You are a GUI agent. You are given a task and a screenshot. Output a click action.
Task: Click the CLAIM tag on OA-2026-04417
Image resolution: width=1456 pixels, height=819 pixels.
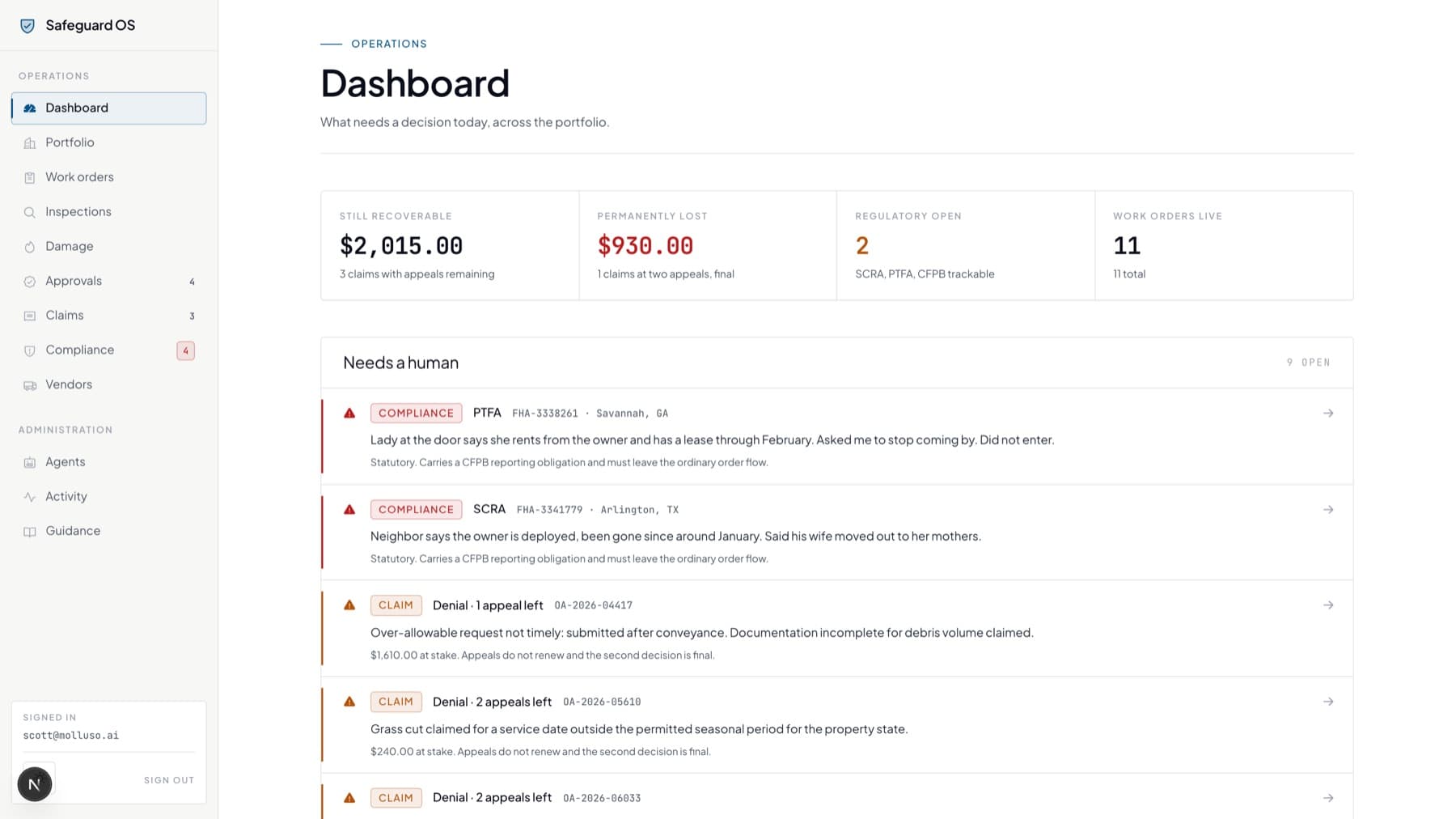(x=396, y=605)
